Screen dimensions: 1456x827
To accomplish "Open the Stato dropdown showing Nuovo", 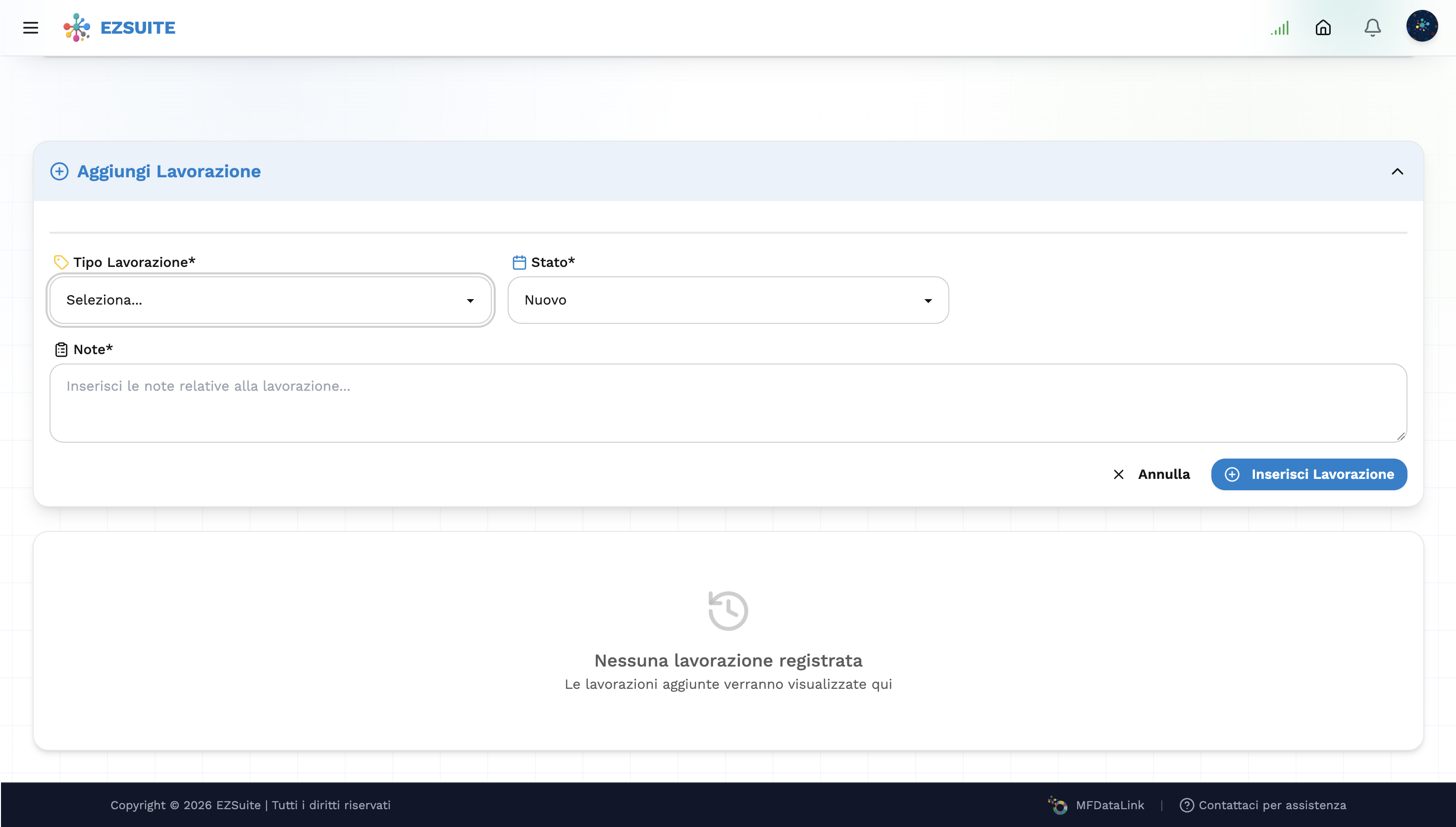I will [728, 300].
